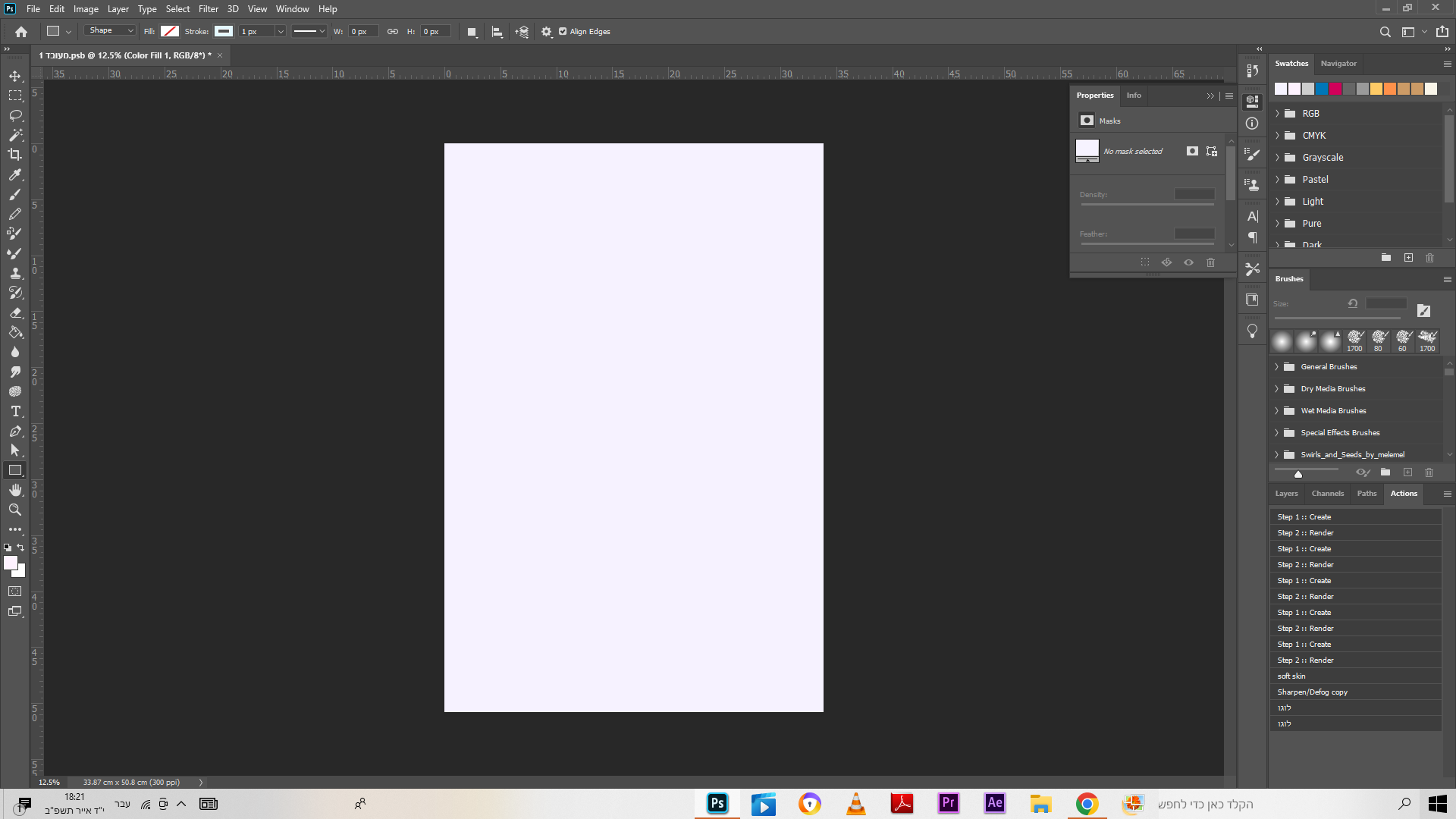This screenshot has width=1456, height=819.
Task: Expand the Pastel swatches folder
Action: (1277, 180)
